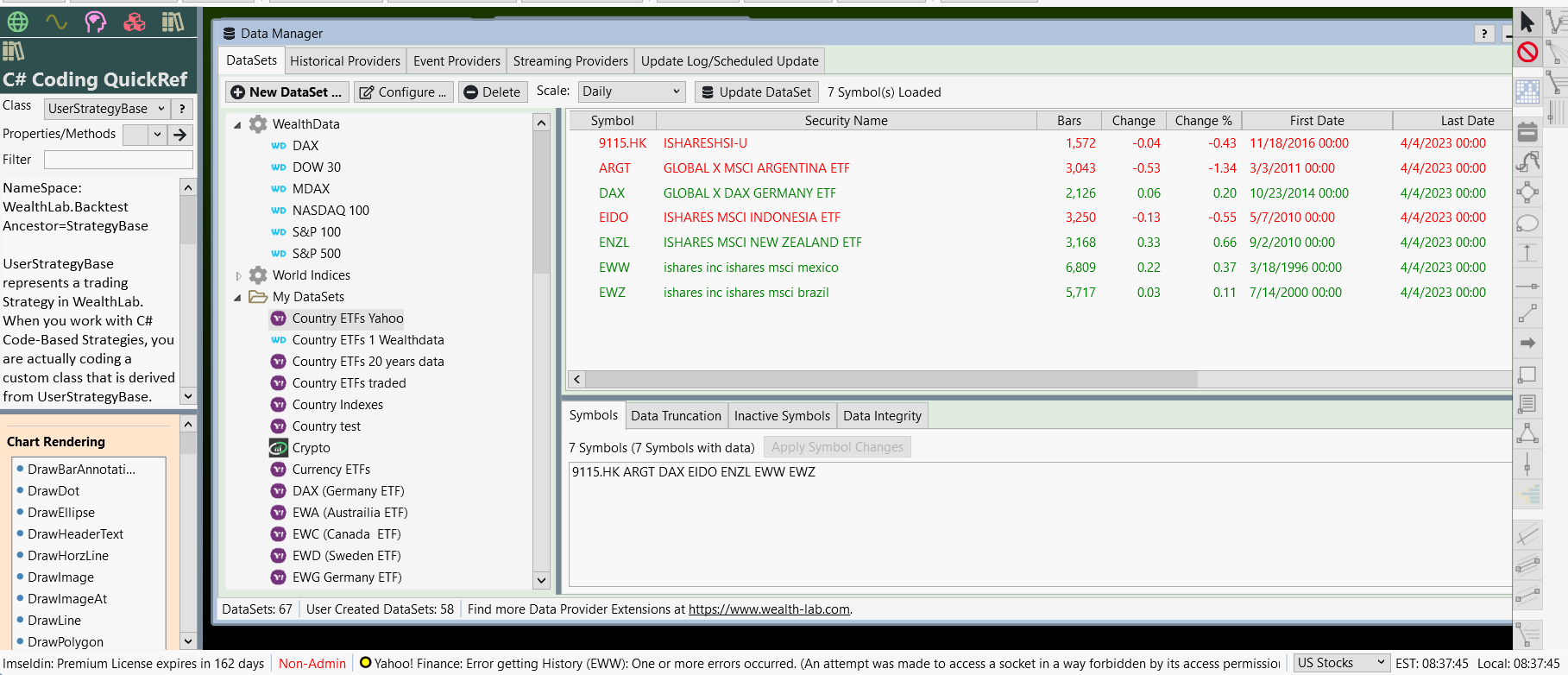Viewport: 1568px width, 675px height.
Task: Open the Class dropdown showing UserStrategyBase
Action: click(x=106, y=109)
